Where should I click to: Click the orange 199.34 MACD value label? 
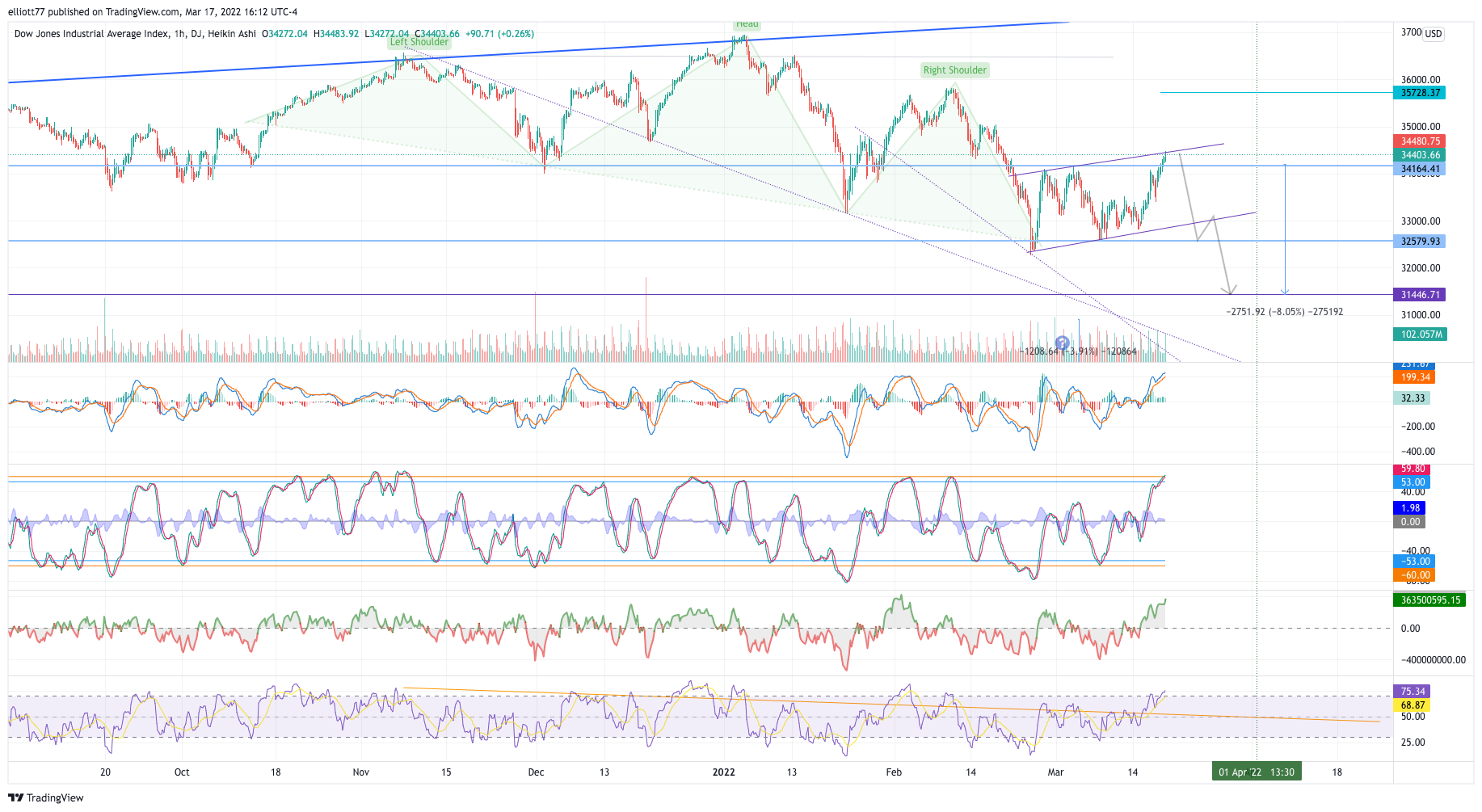pyautogui.click(x=1414, y=377)
